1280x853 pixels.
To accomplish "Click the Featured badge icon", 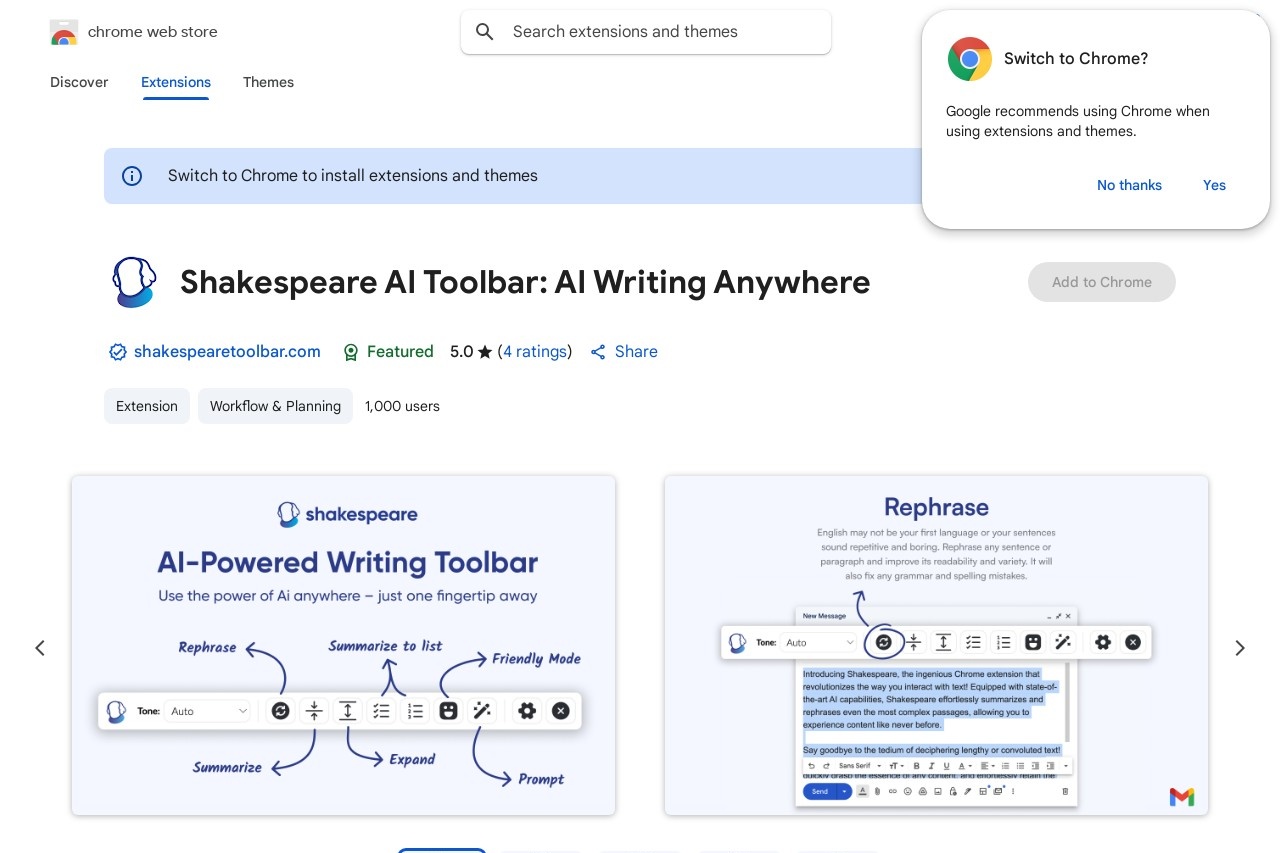I will click(x=351, y=352).
